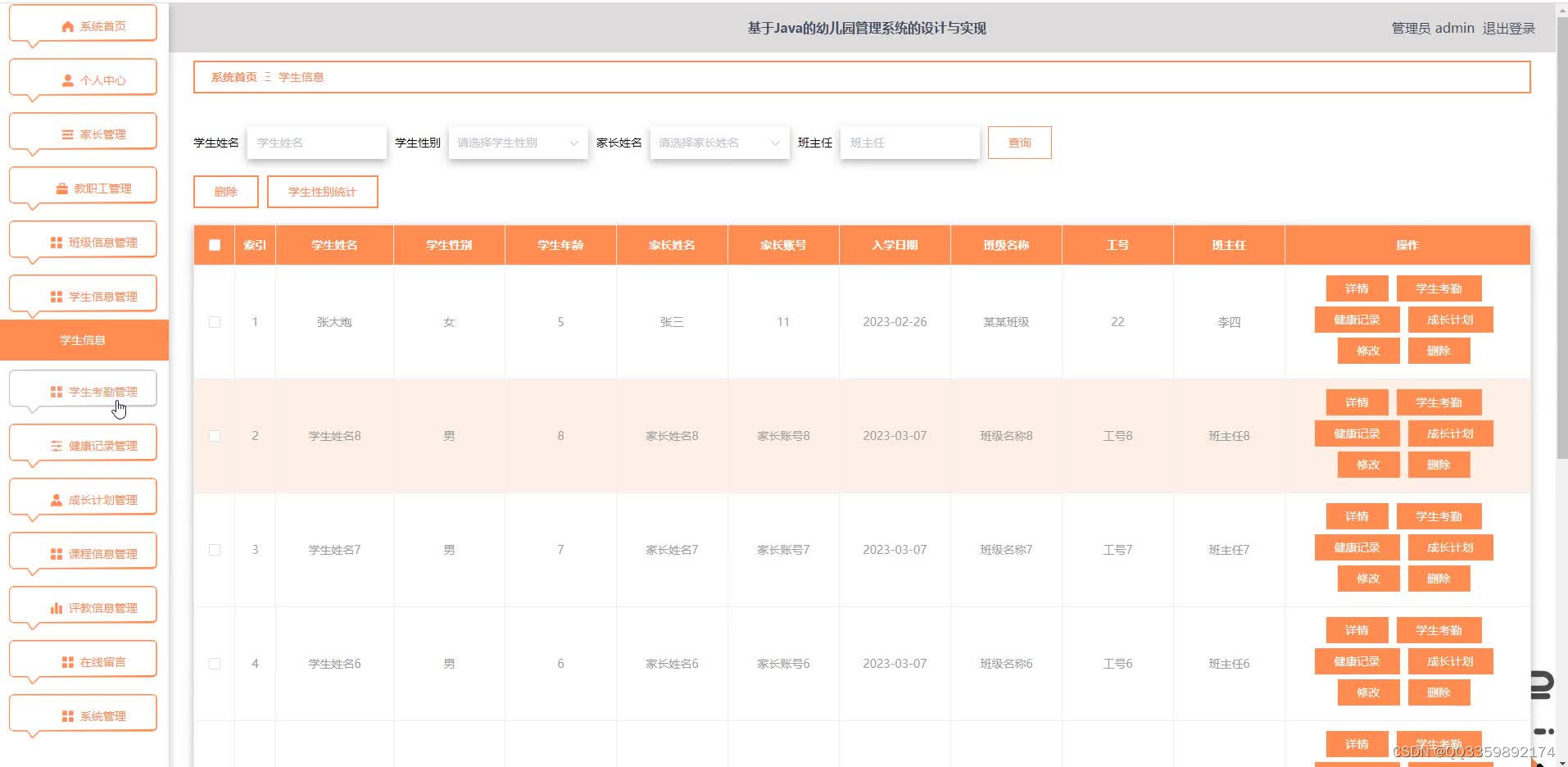Viewport: 1568px width, 767px height.
Task: Expand 健康记录管理 menu
Action: coord(83,444)
